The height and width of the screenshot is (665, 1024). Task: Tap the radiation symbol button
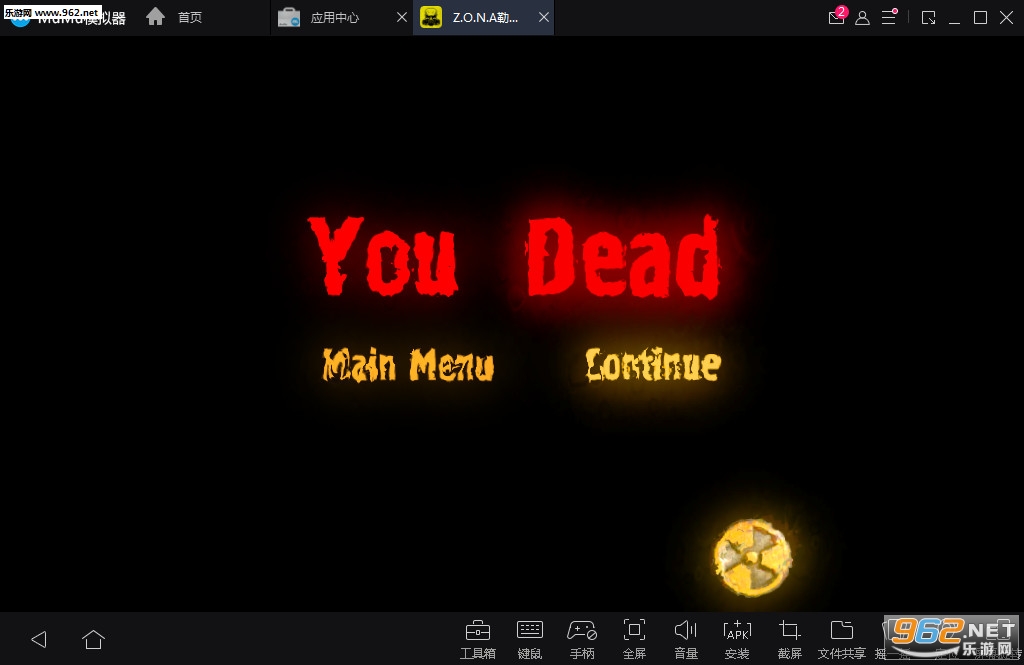click(752, 557)
